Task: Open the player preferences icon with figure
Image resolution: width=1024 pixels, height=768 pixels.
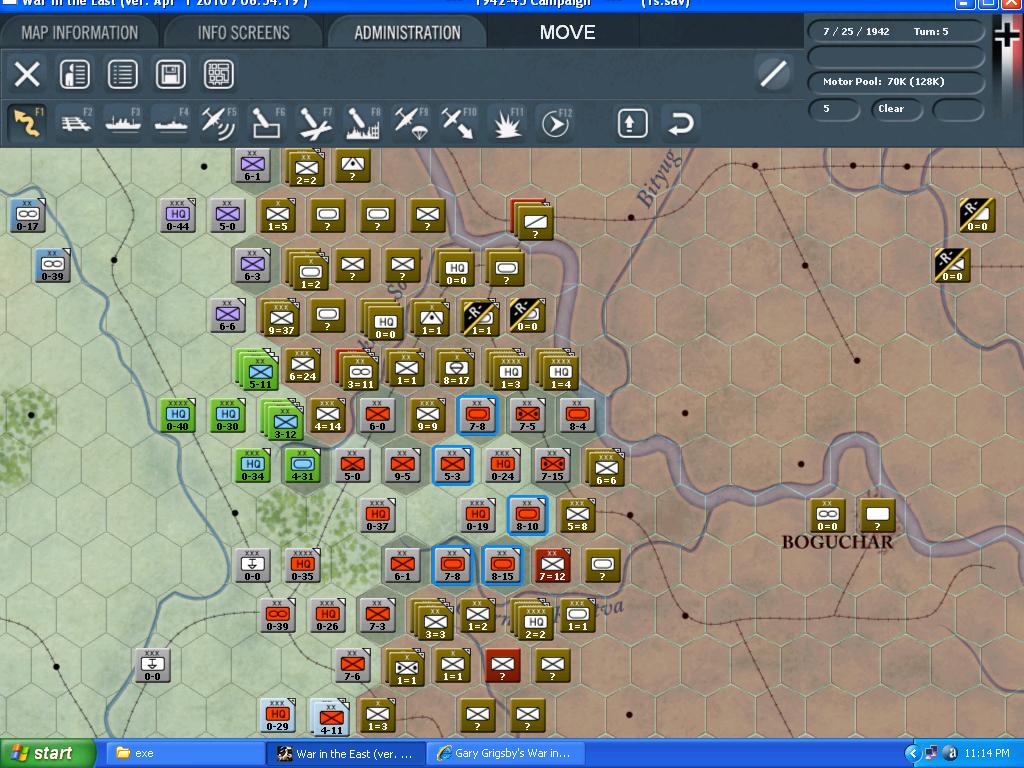Action: coord(74,74)
